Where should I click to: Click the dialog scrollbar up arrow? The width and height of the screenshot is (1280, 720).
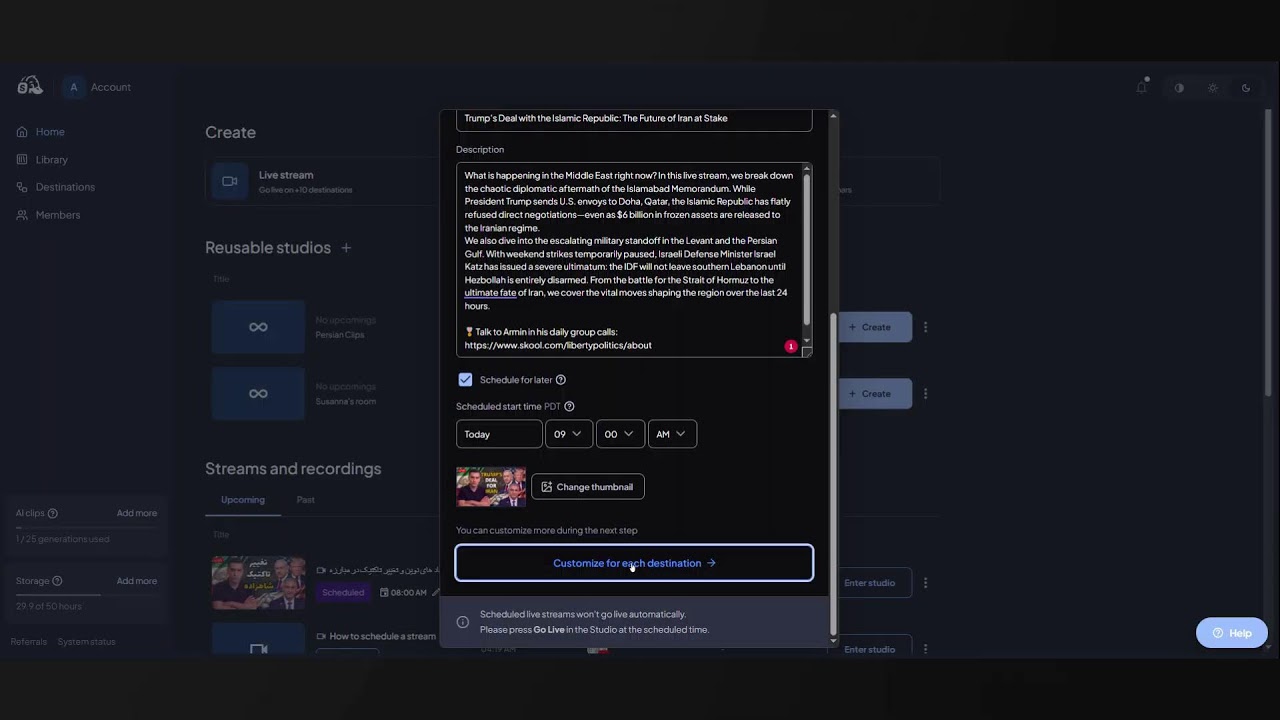pyautogui.click(x=833, y=117)
